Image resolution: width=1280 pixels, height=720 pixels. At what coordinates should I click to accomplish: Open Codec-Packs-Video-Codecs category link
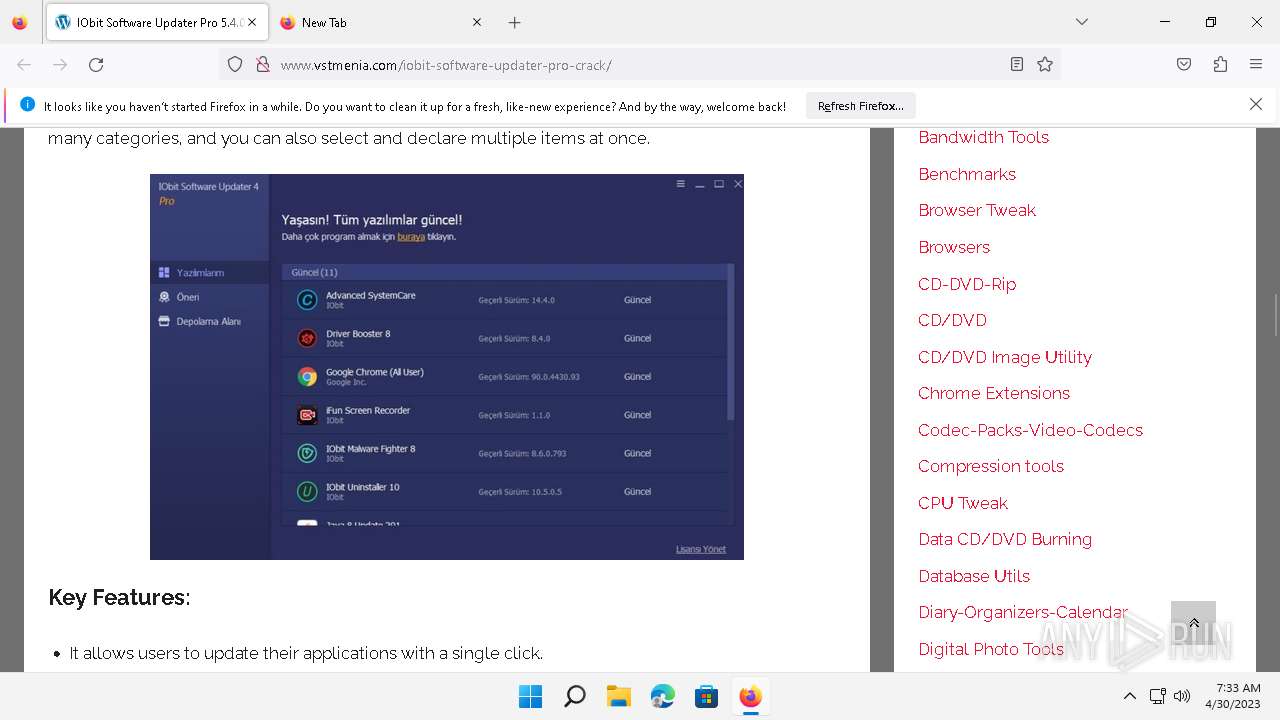[1030, 430]
